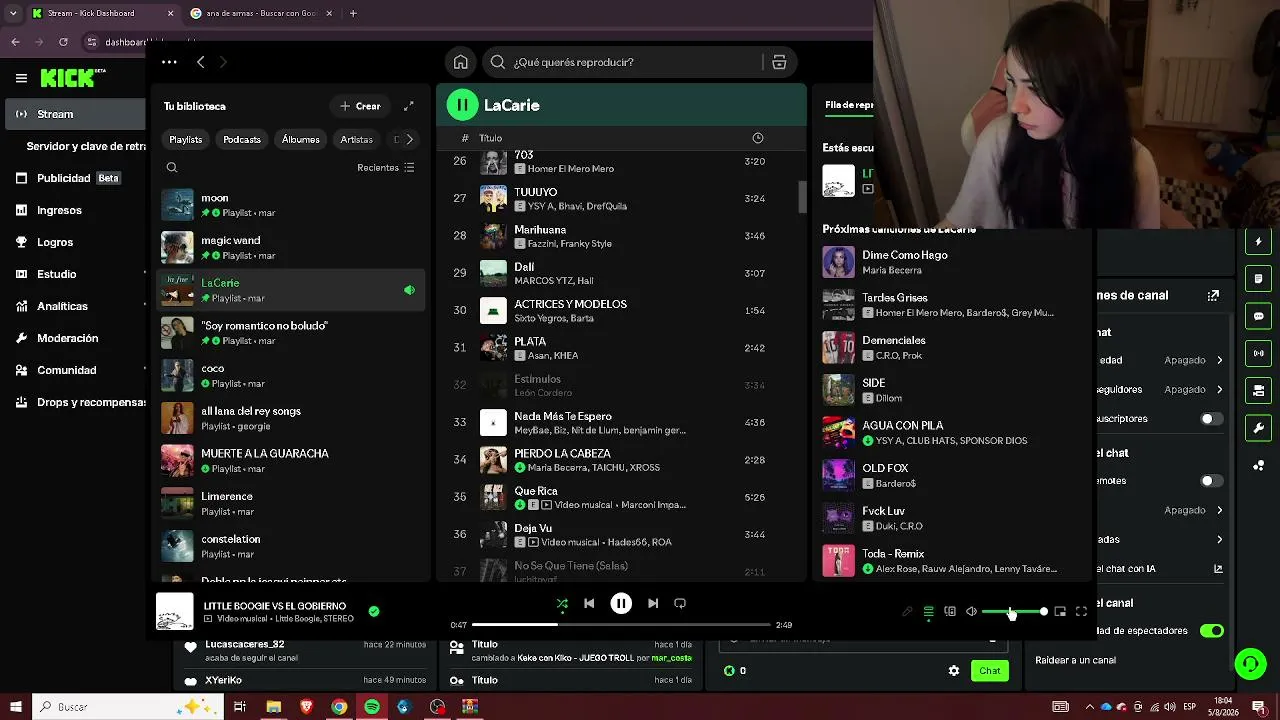1280x720 pixels.
Task: Open Recientes sort options in library
Action: (x=386, y=168)
